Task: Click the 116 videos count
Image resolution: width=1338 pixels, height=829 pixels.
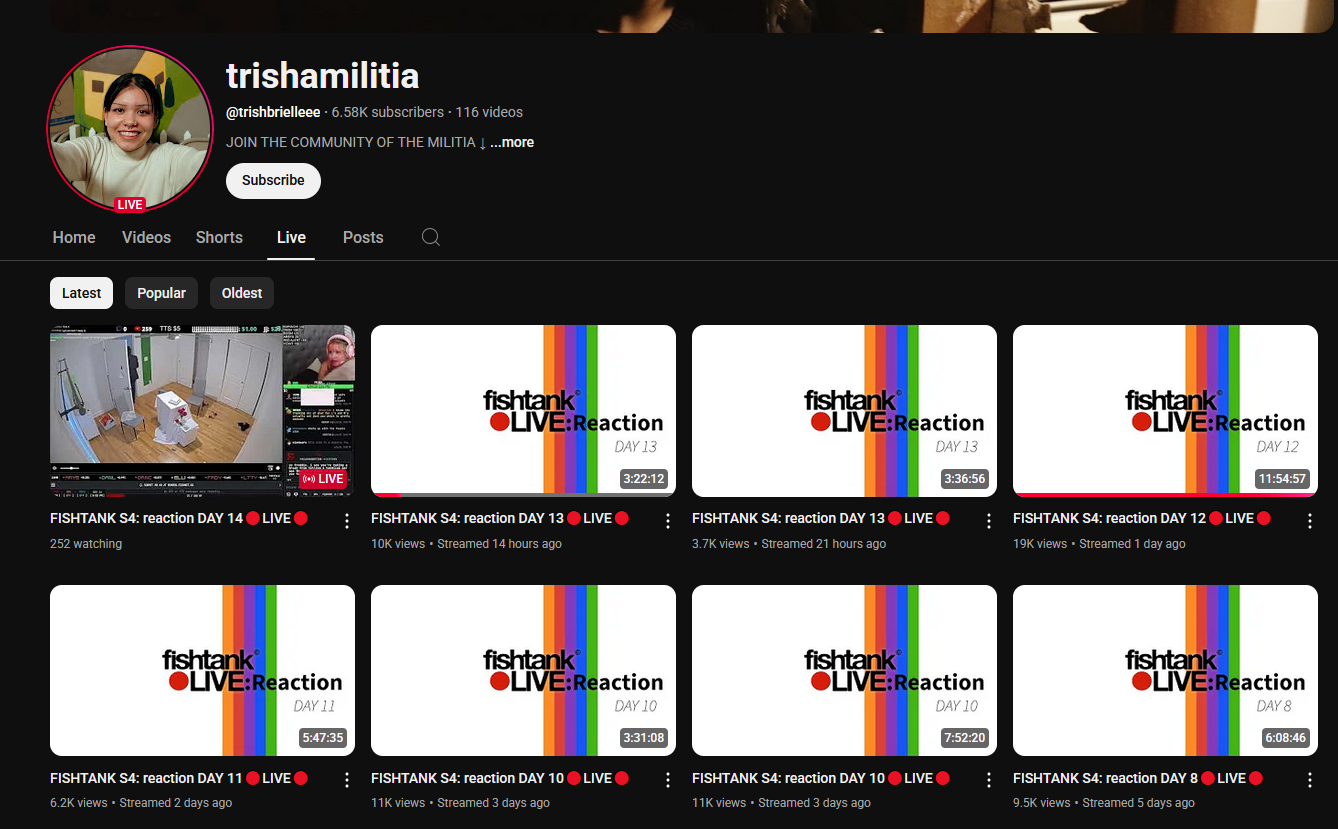Action: (489, 112)
